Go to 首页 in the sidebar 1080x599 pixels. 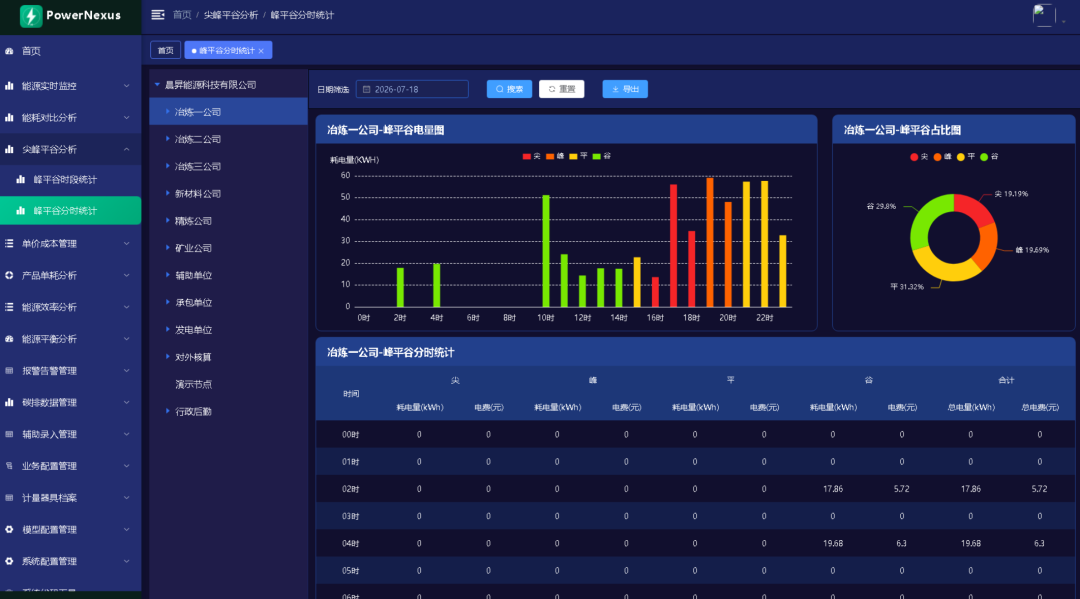(70, 51)
